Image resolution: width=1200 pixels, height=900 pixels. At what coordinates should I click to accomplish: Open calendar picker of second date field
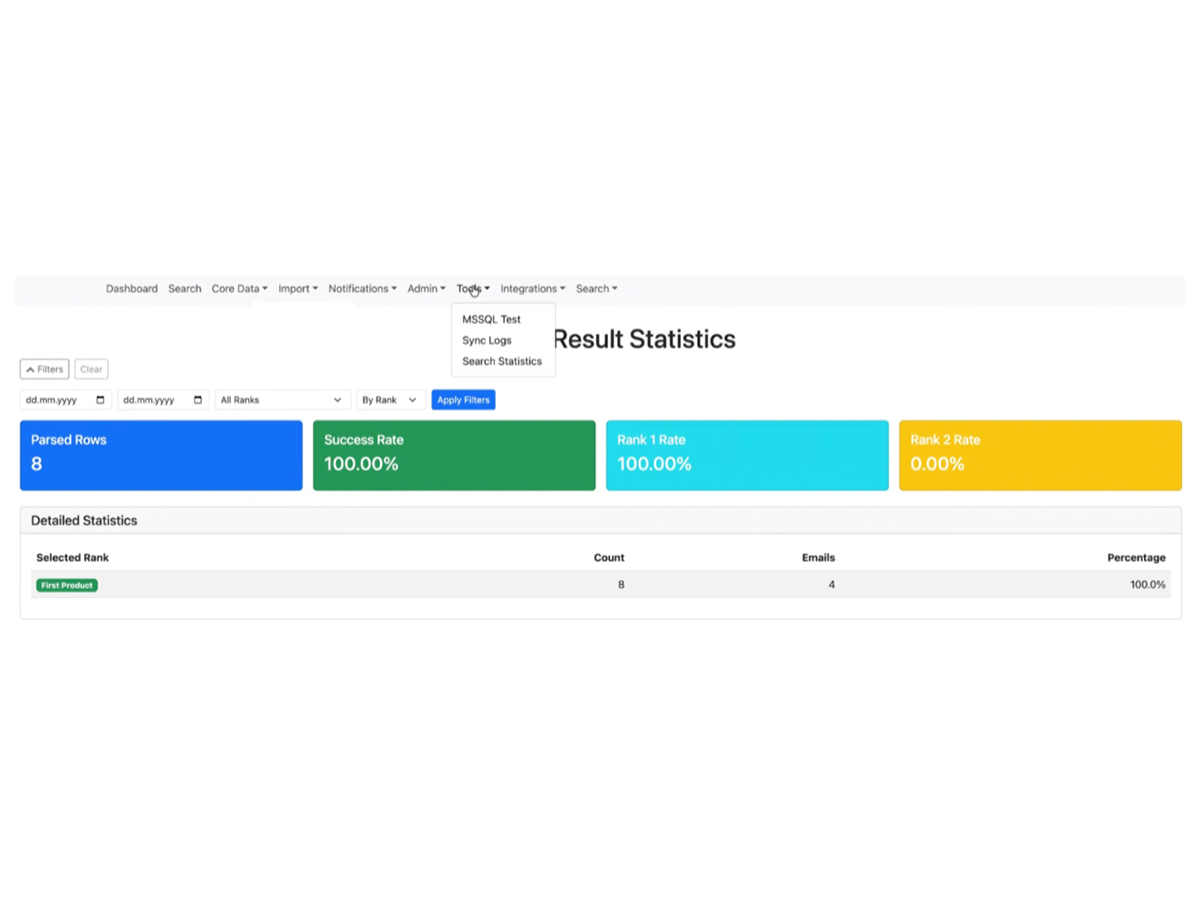click(x=198, y=400)
